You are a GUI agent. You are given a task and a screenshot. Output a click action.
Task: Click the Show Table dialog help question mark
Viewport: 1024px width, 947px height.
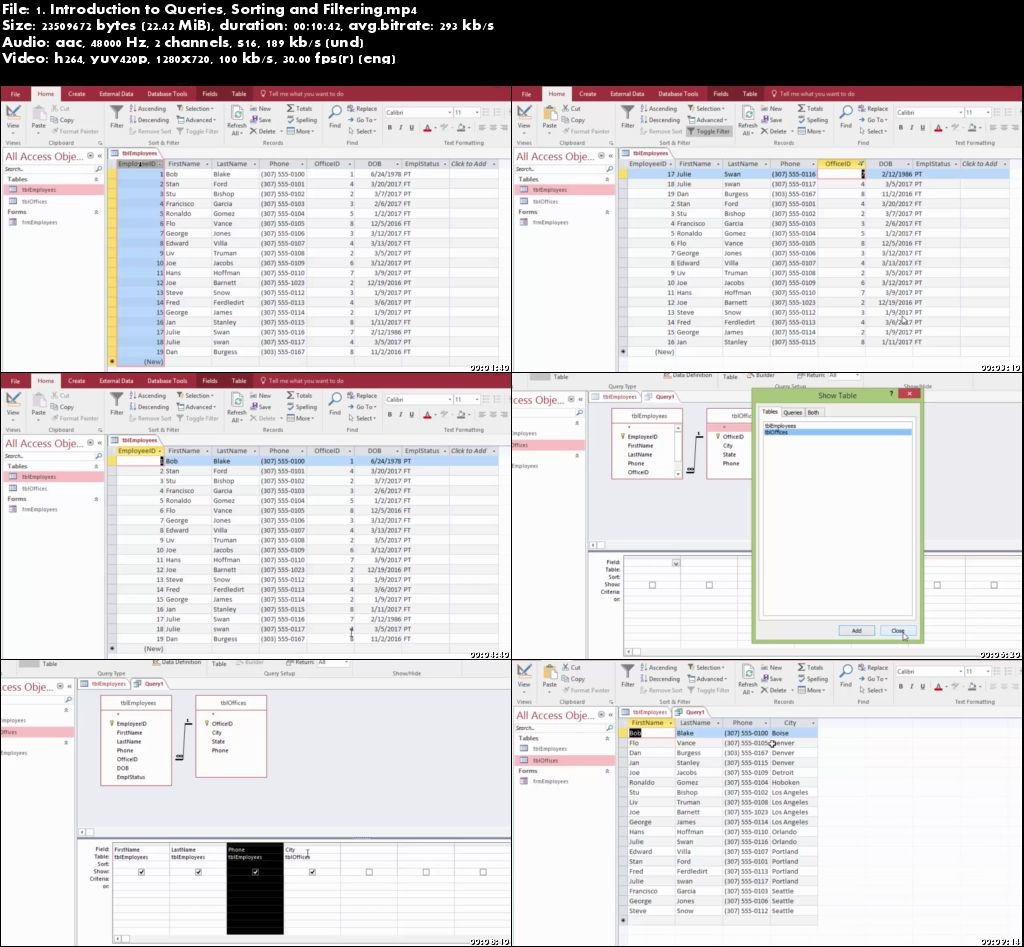click(x=891, y=394)
